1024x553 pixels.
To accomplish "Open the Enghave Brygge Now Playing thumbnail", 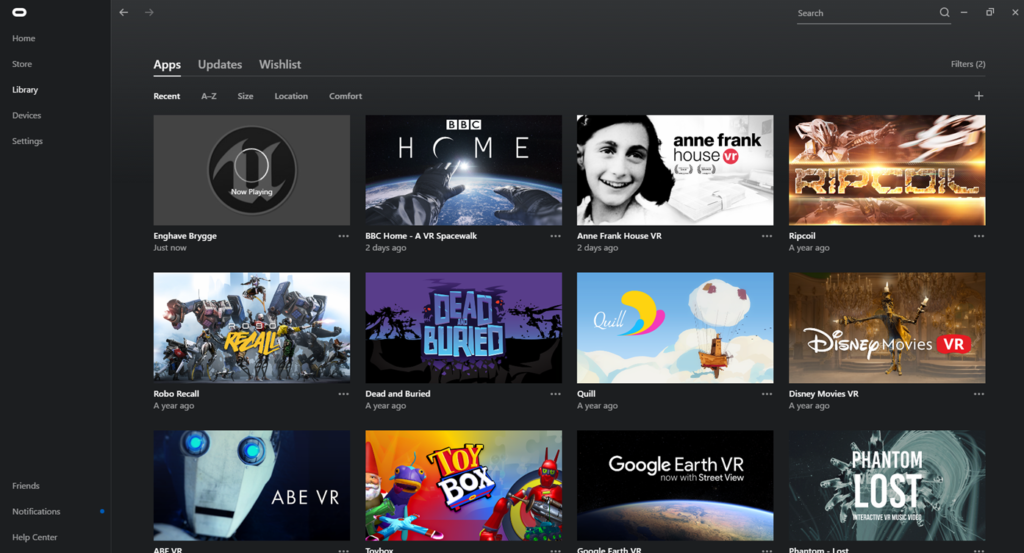I will point(251,170).
